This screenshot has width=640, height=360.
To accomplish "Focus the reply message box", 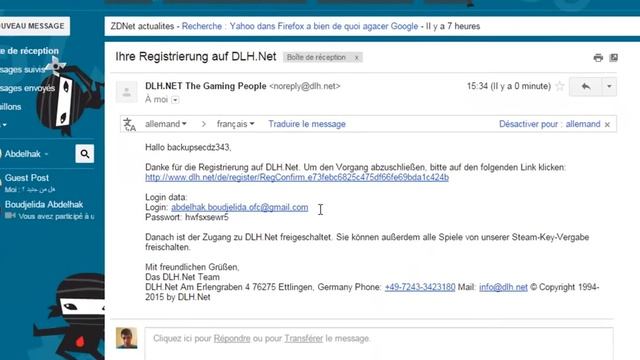I will pos(379,343).
